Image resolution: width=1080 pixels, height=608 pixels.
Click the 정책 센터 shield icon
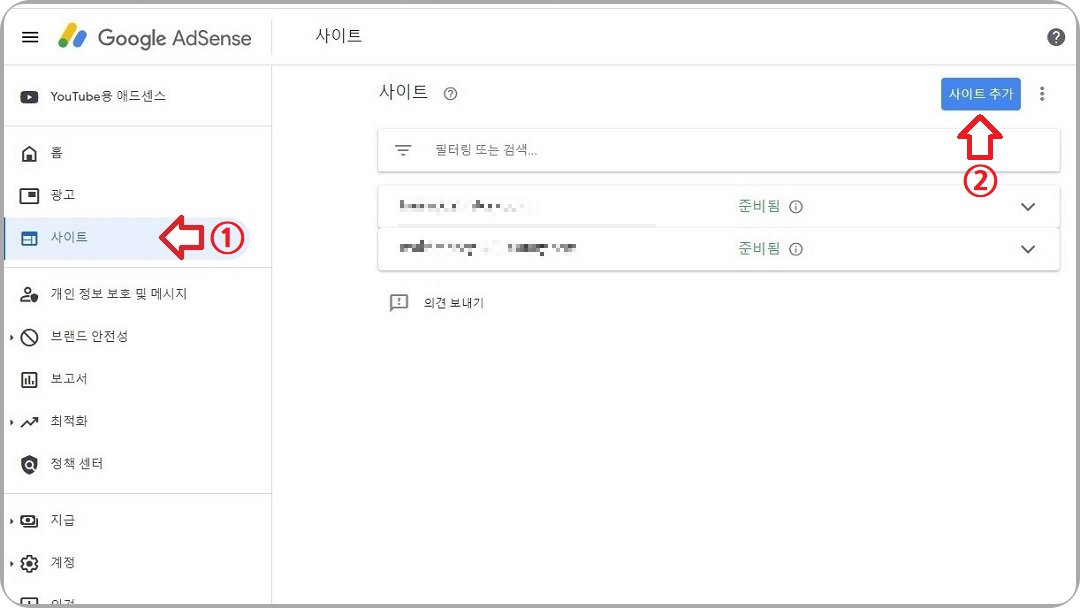point(32,463)
